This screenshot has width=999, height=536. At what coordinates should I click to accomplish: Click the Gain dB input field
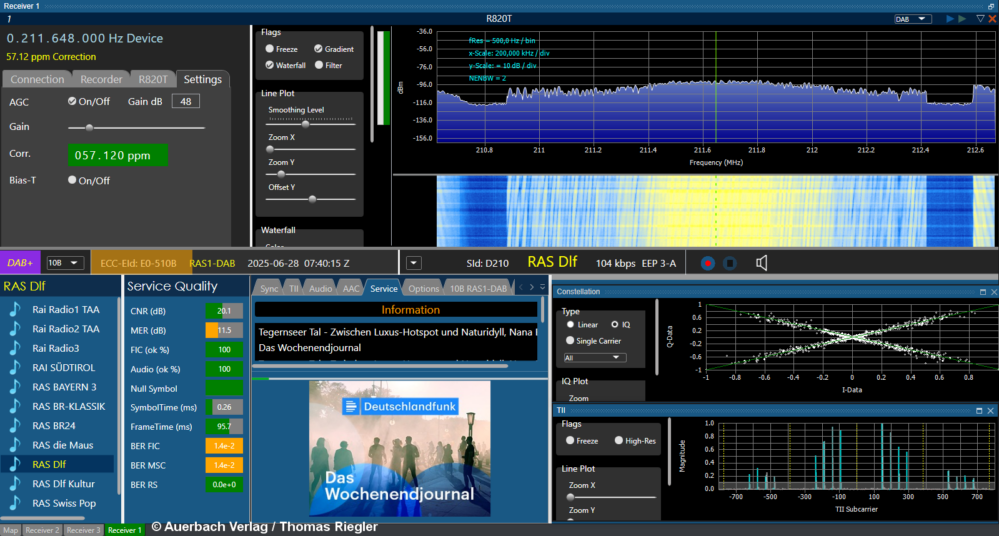coord(185,101)
